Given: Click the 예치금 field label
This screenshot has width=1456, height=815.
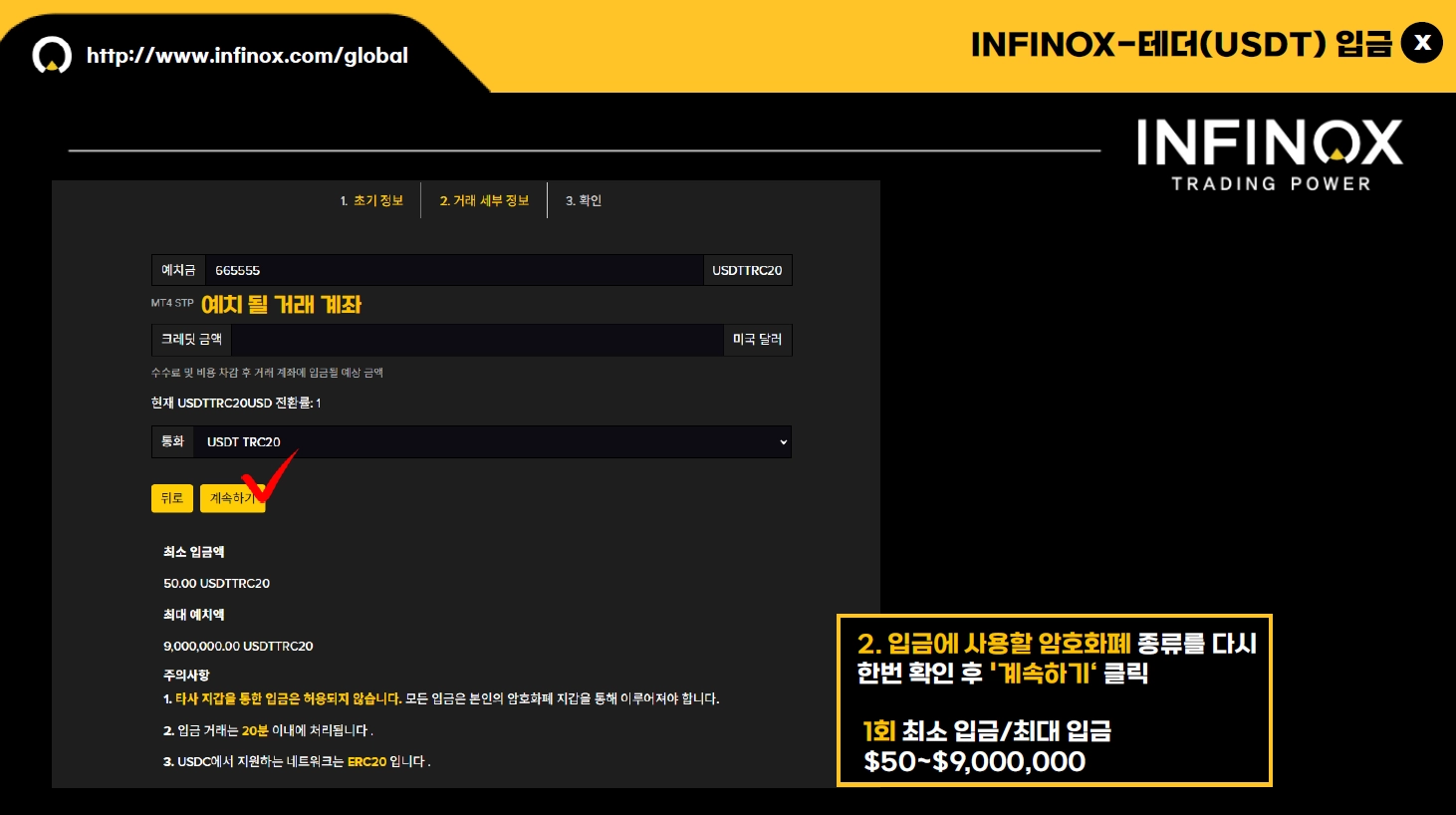Looking at the screenshot, I should point(178,270).
